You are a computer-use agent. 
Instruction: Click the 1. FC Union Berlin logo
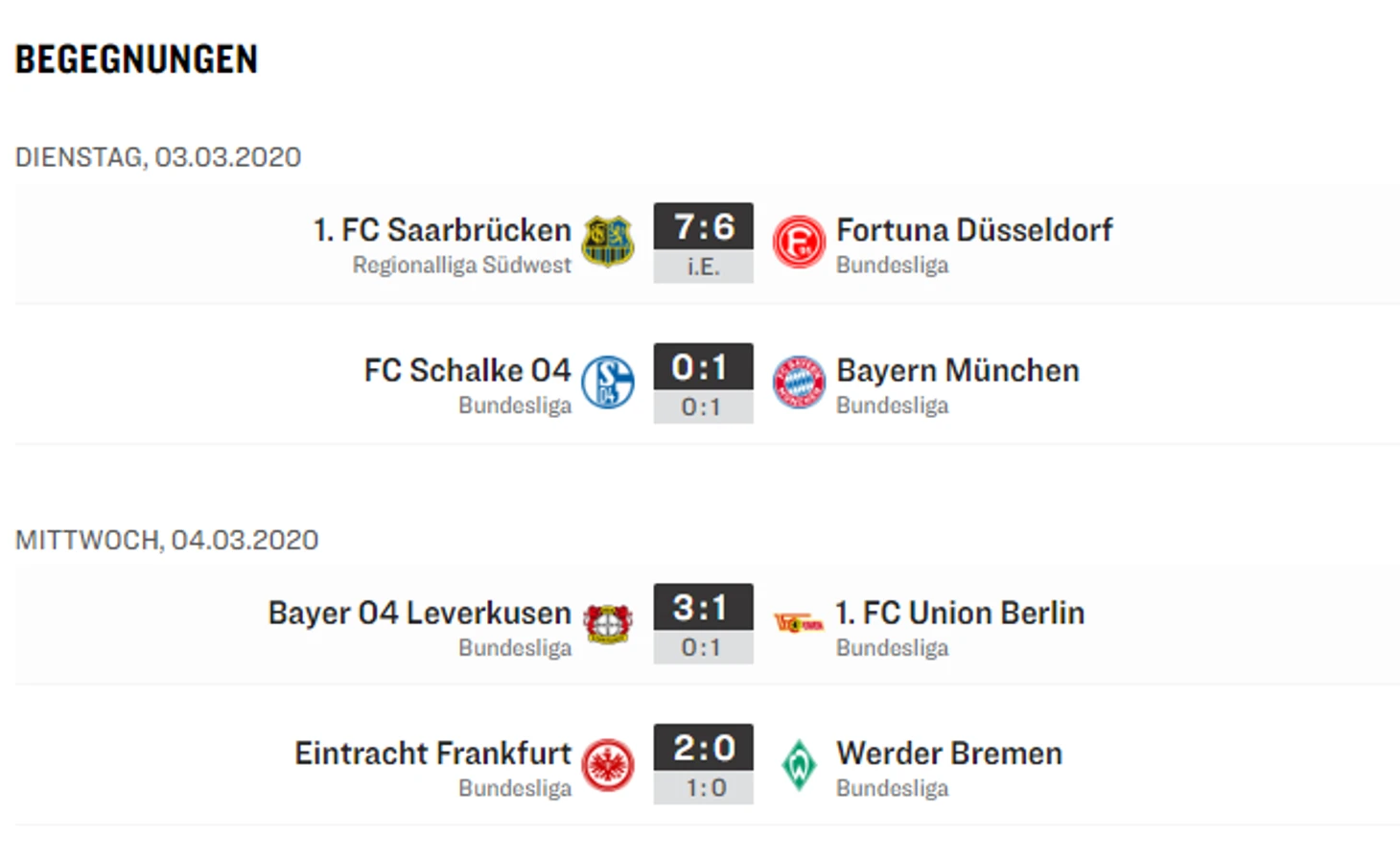coord(799,623)
